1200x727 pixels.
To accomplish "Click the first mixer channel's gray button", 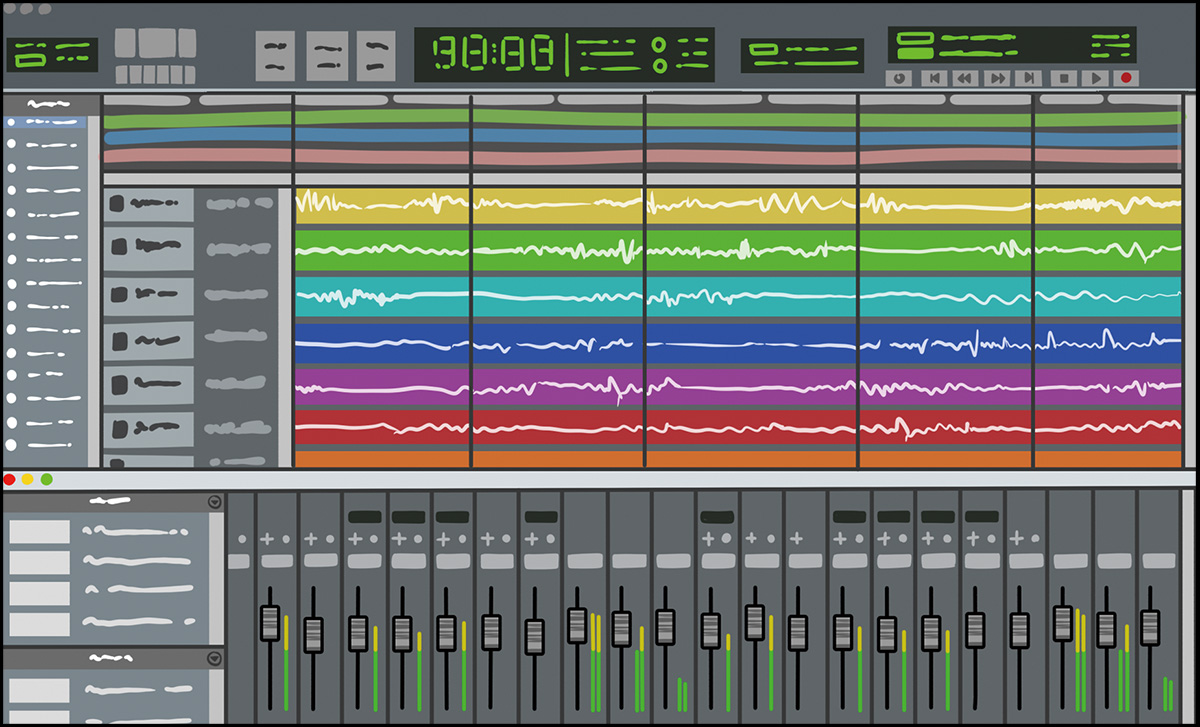I will [x=276, y=561].
